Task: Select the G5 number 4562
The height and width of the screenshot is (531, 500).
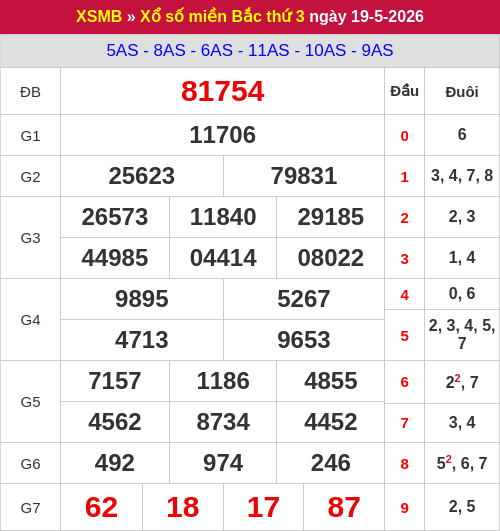Action: (x=115, y=422)
